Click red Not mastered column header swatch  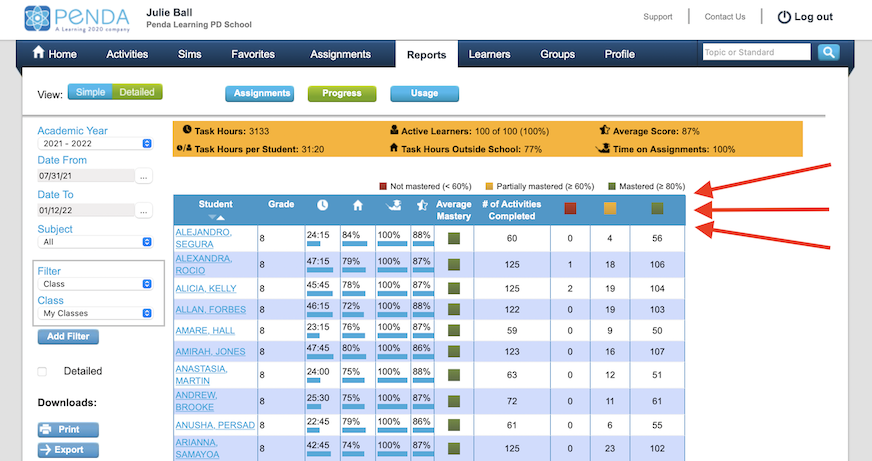click(570, 209)
